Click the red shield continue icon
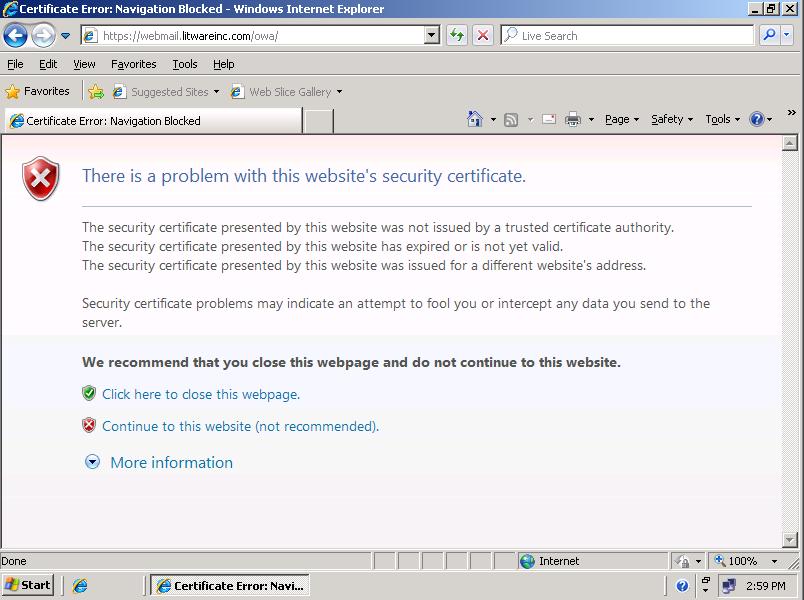Viewport: 804px width, 600px height. (x=89, y=425)
